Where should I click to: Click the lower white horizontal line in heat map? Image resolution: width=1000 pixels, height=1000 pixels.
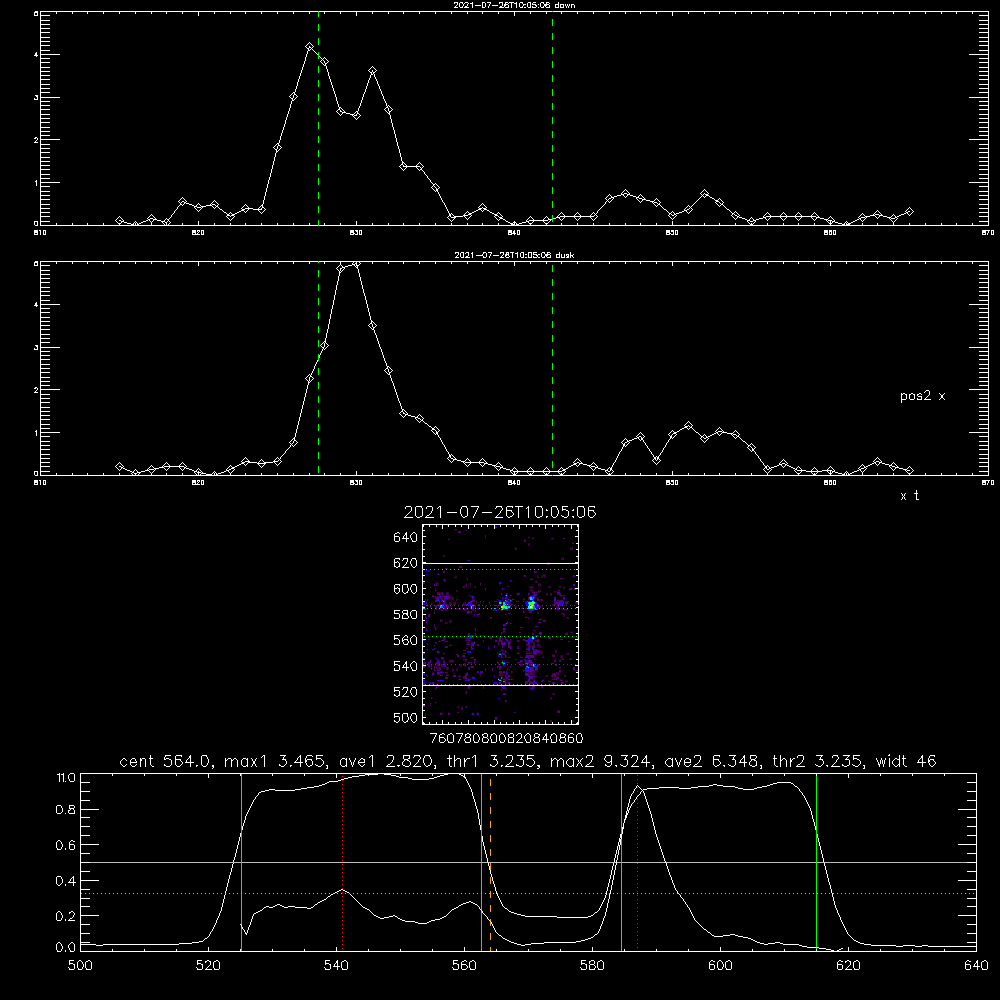tap(501, 685)
